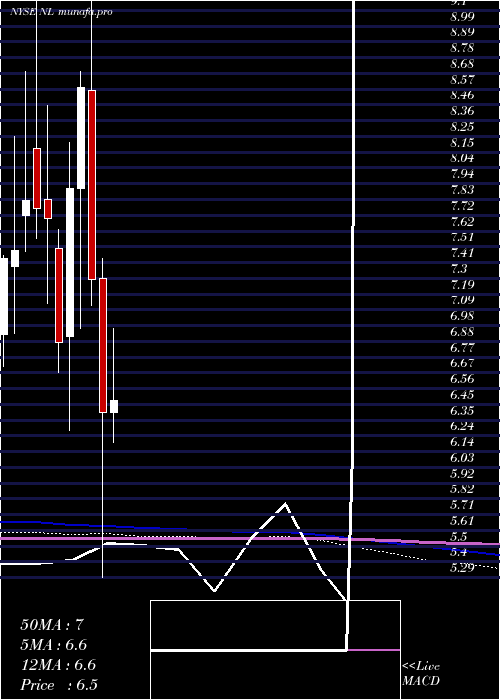Click the 8.99 price axis label
Viewport: 500px width, 700px height.
(462, 17)
